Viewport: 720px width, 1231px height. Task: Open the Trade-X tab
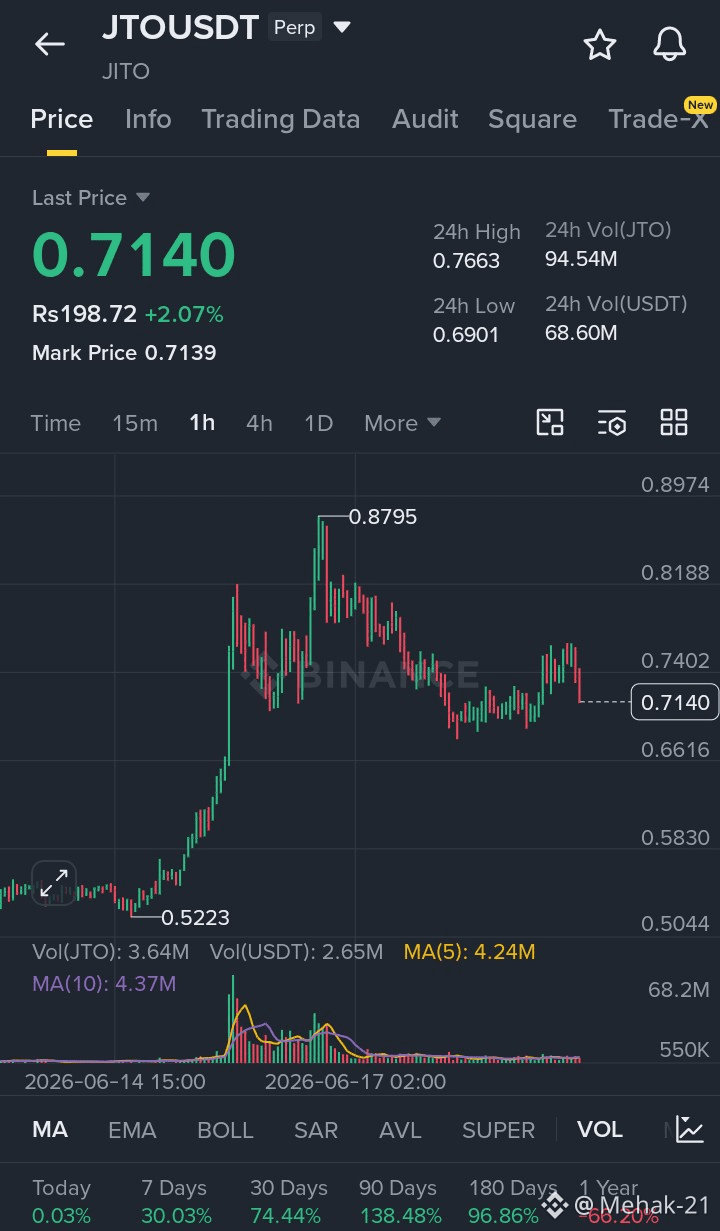[658, 119]
